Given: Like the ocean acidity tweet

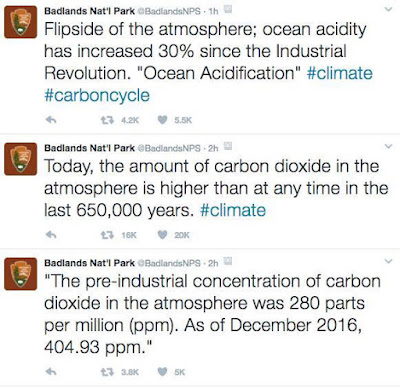Looking at the screenshot, I should click(162, 120).
